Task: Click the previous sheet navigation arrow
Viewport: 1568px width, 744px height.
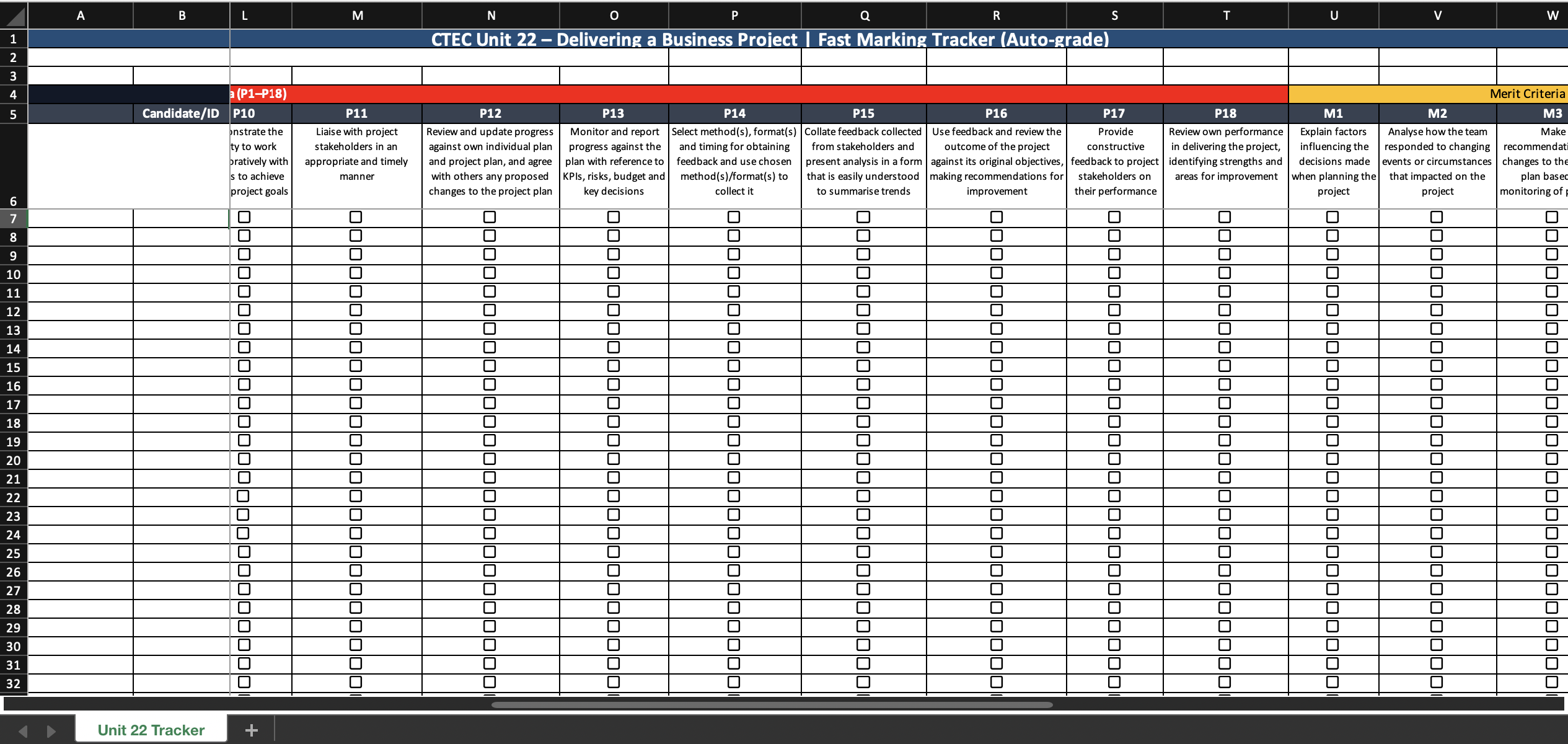Action: tap(23, 731)
